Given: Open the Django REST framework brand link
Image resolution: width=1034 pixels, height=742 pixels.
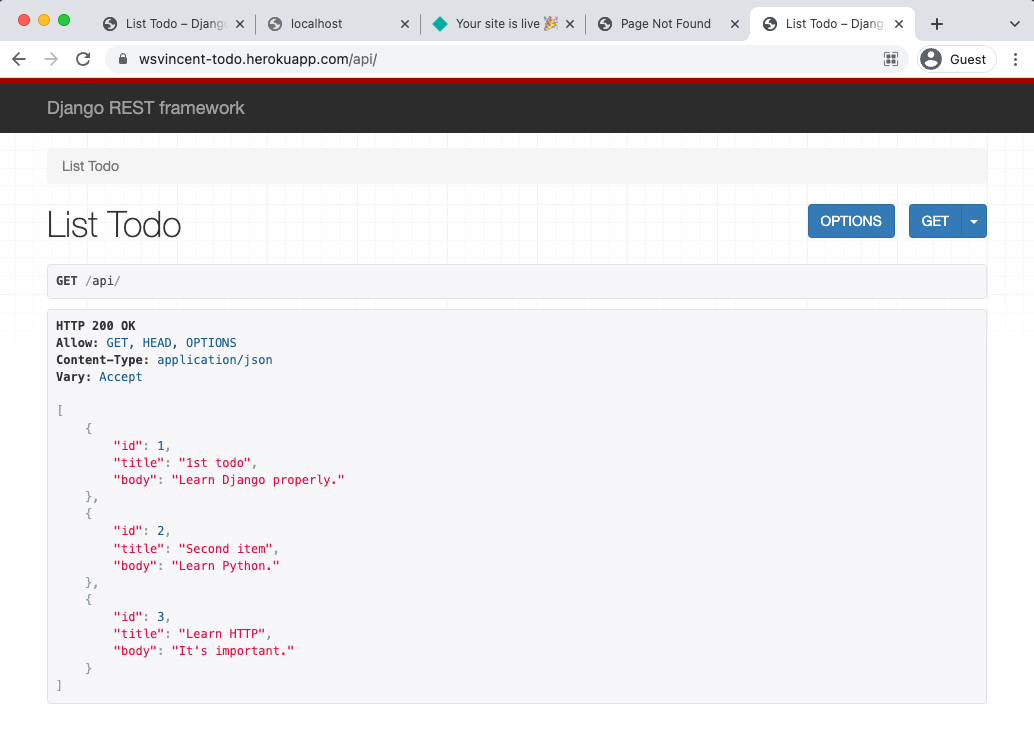Looking at the screenshot, I should tap(145, 108).
